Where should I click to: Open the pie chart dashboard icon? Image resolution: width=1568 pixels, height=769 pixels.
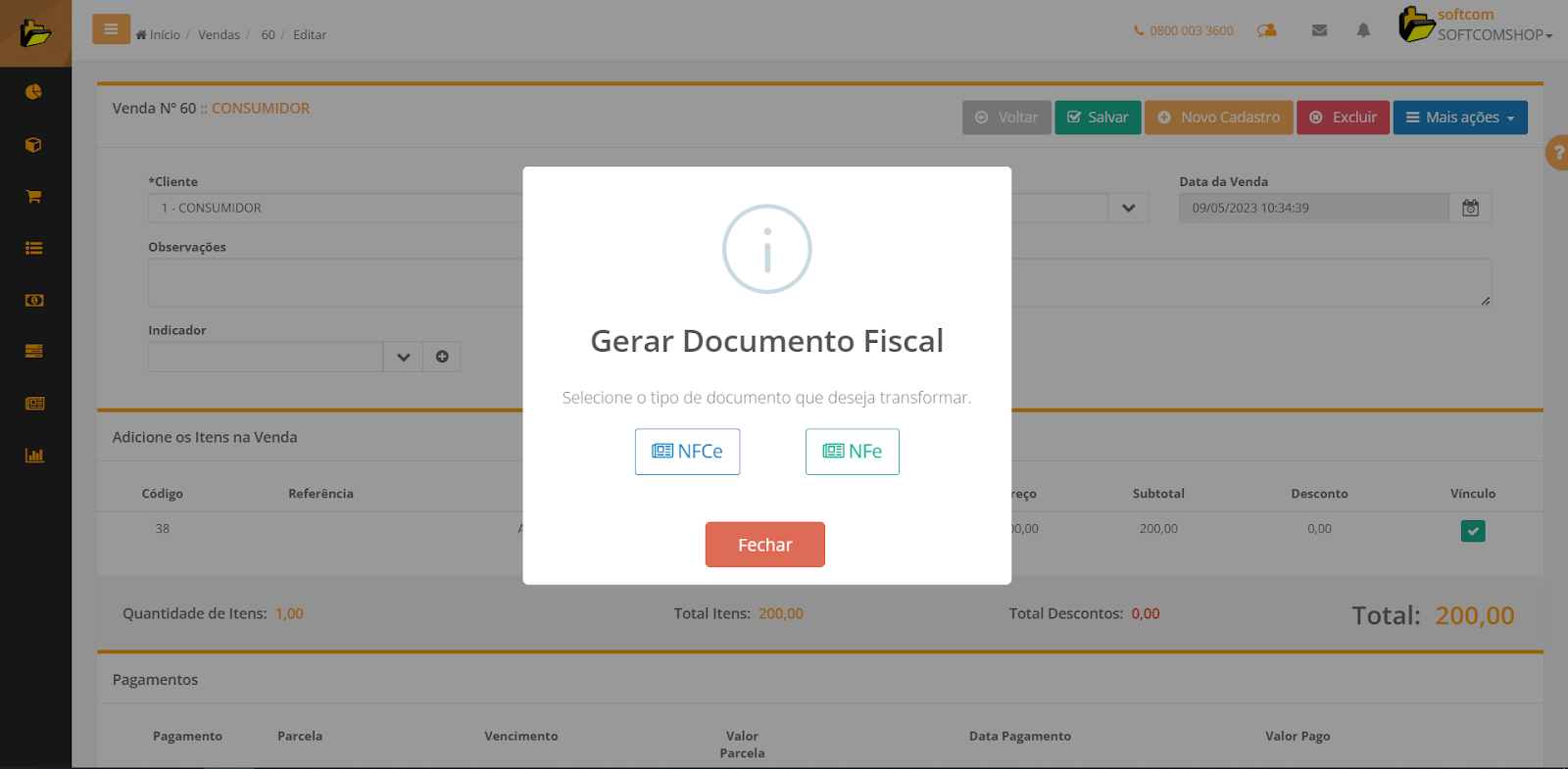tap(34, 92)
